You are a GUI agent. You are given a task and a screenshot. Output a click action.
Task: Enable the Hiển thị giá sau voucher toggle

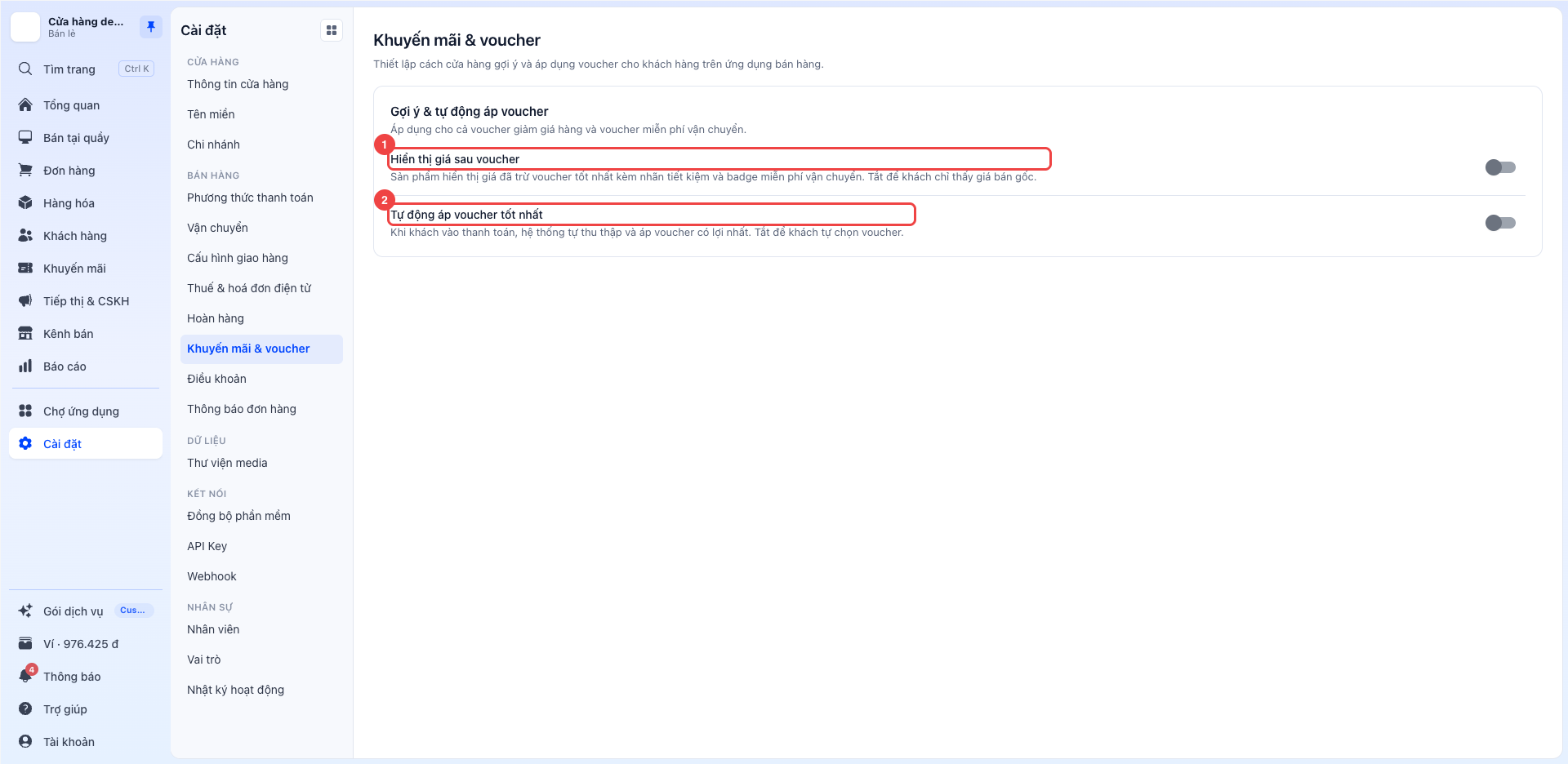pyautogui.click(x=1500, y=167)
